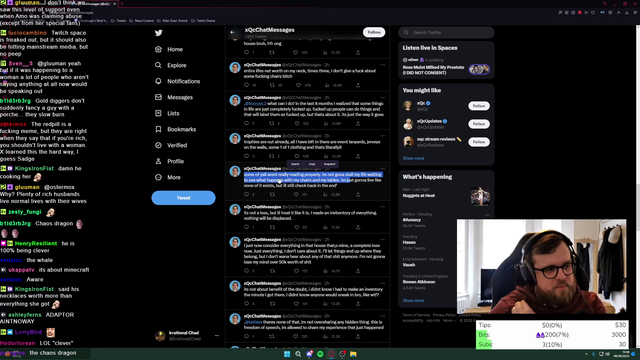Screen dimensions: 640x360
Task: Share the 'freedom of speech' tweet
Action: 358,336
